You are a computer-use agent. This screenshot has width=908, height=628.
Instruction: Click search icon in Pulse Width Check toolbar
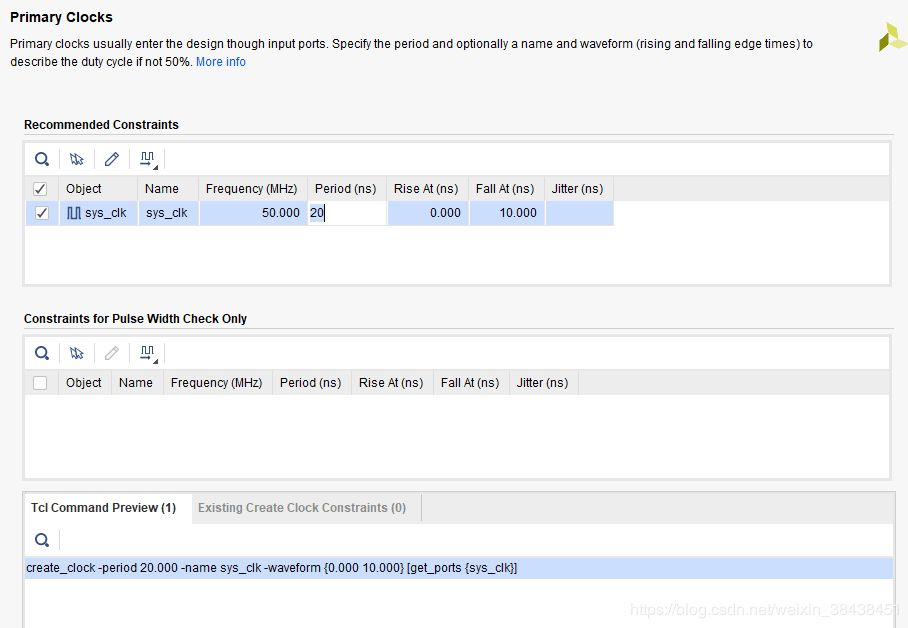tap(42, 353)
